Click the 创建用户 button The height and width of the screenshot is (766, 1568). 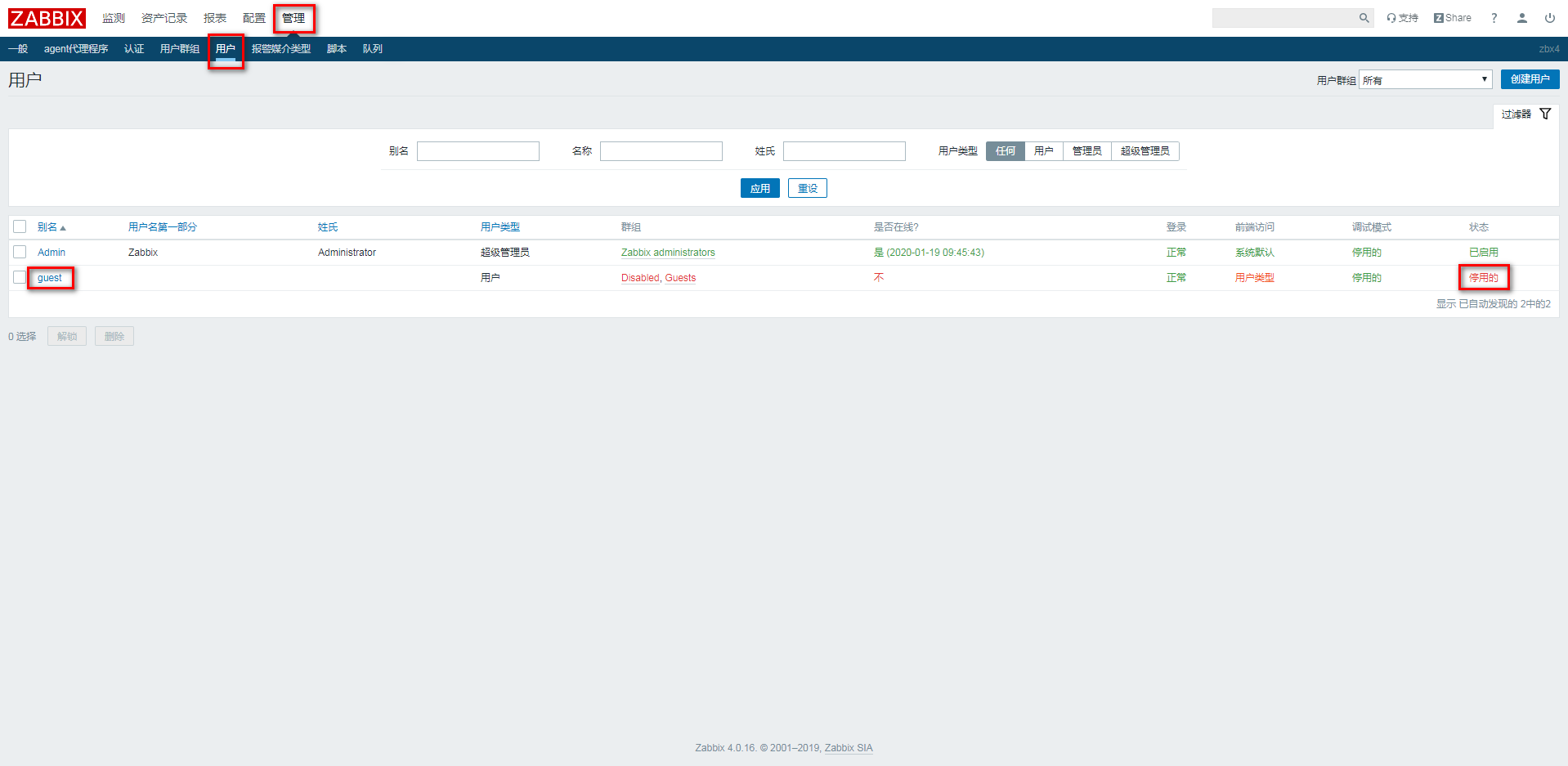click(x=1530, y=79)
